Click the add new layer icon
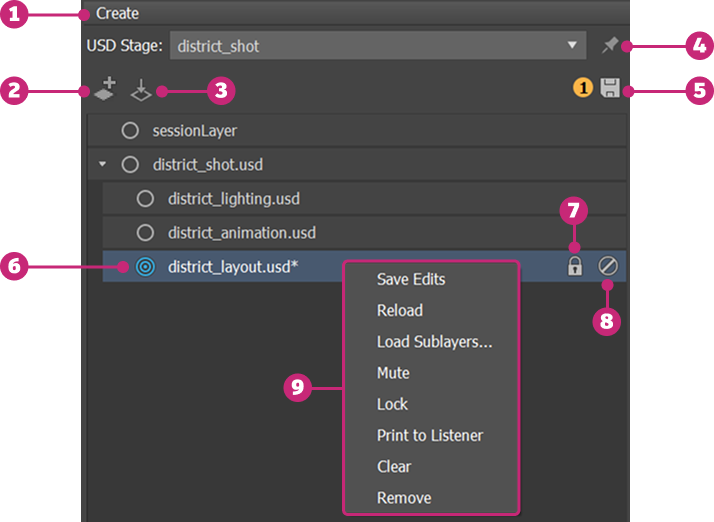 [105, 91]
